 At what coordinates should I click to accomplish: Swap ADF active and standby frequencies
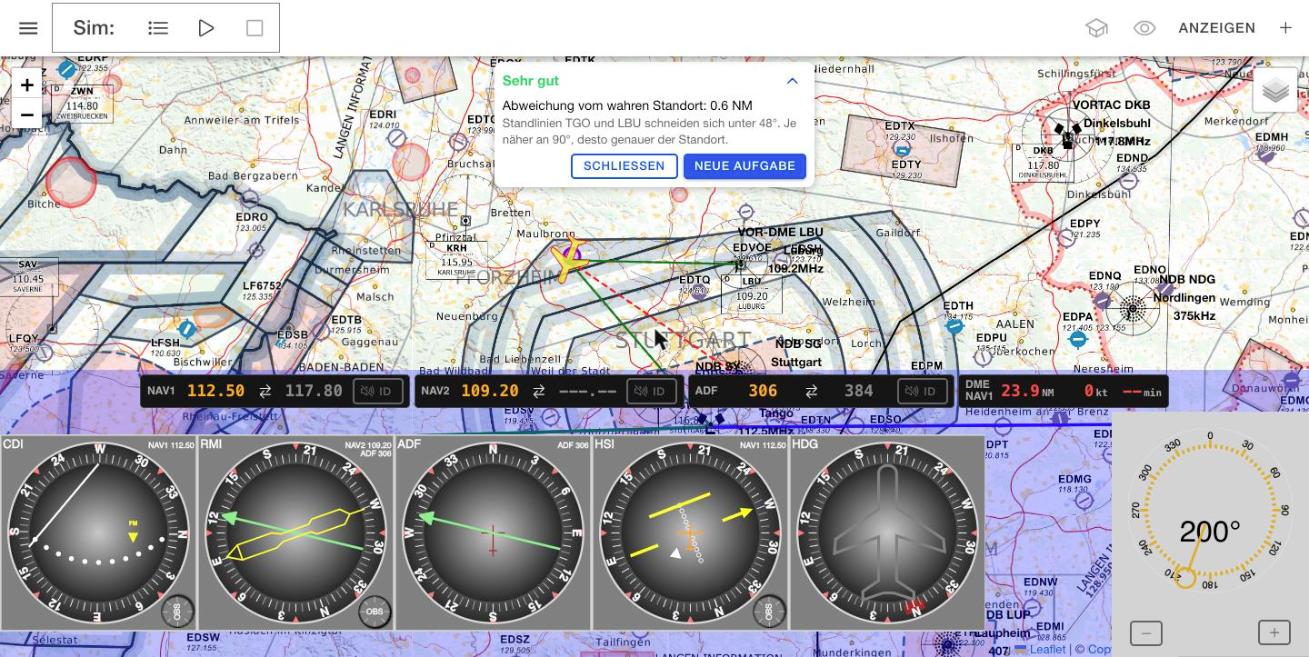(811, 391)
